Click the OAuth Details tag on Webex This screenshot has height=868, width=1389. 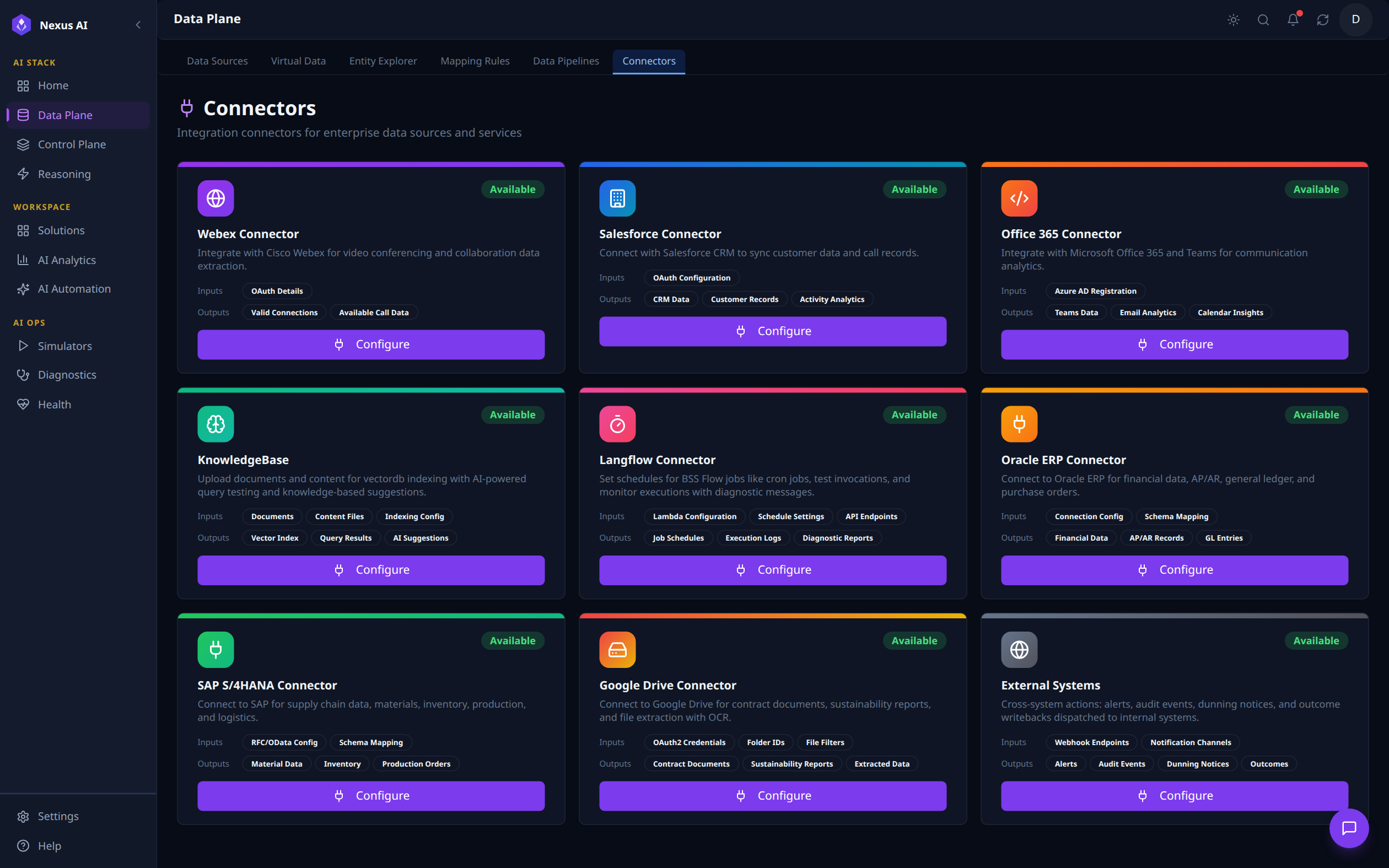click(x=277, y=291)
